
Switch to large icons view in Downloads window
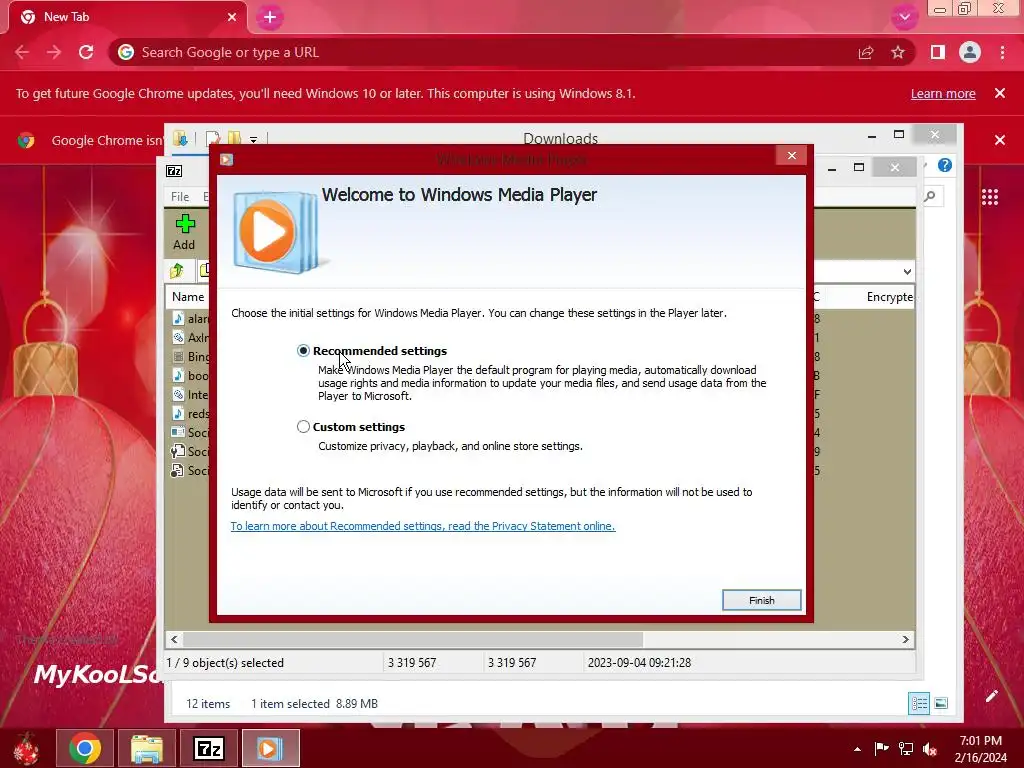941,703
